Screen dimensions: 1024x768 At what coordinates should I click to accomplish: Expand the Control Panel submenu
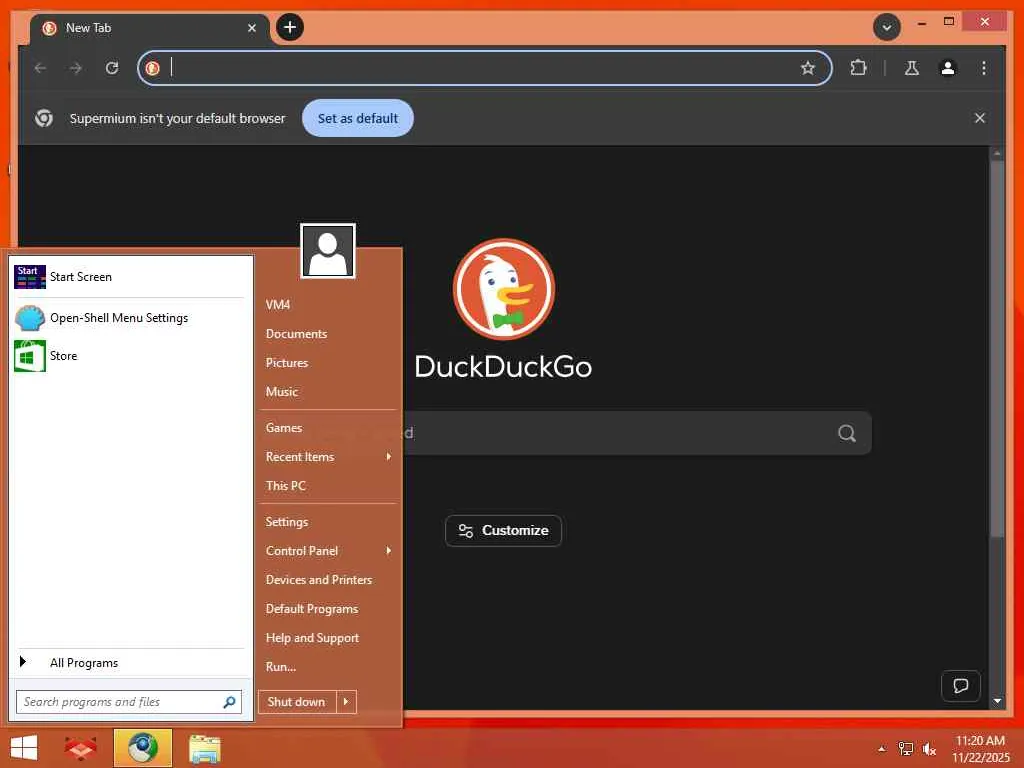(328, 551)
